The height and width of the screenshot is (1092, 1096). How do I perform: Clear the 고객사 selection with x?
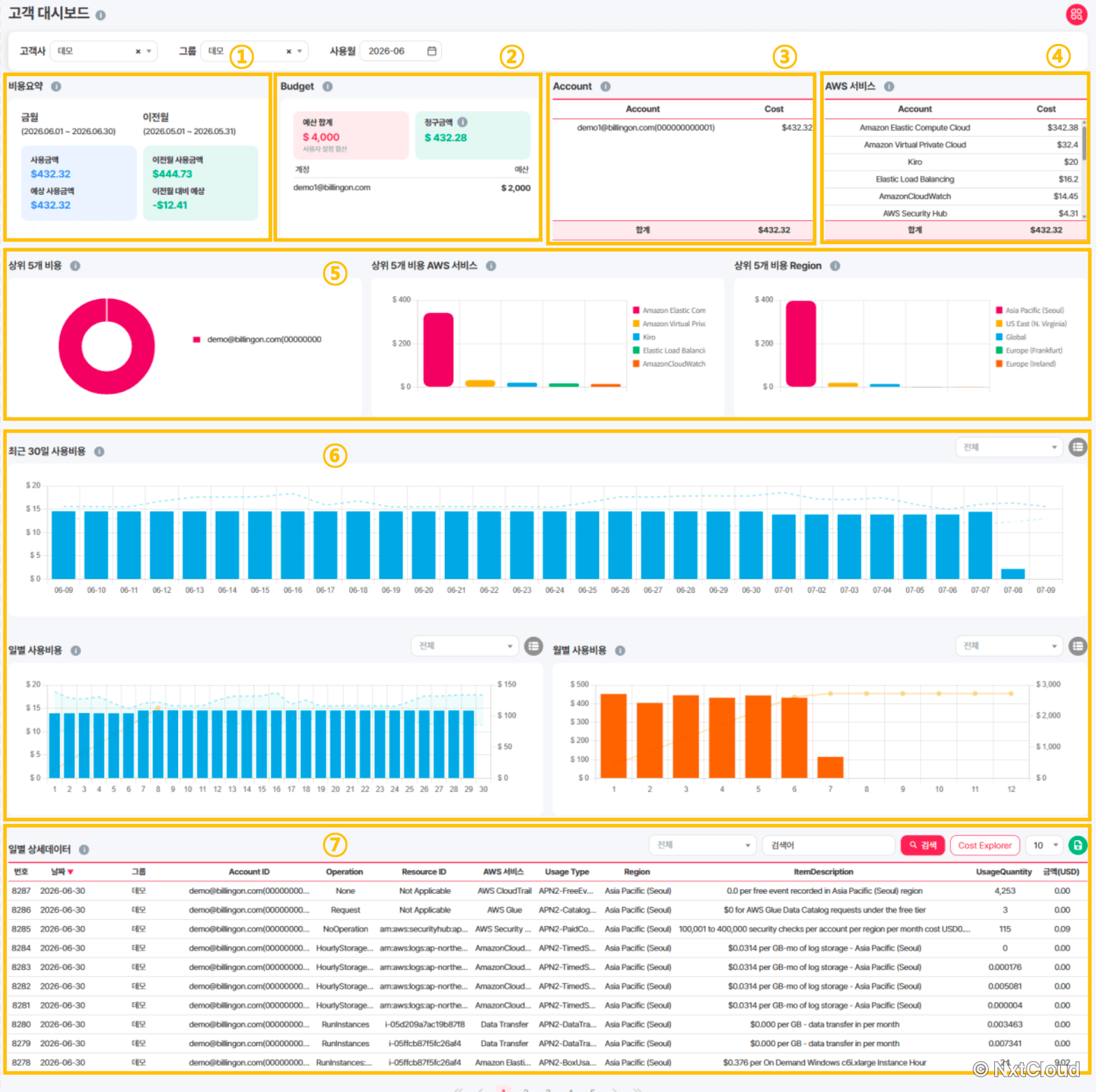pos(138,52)
